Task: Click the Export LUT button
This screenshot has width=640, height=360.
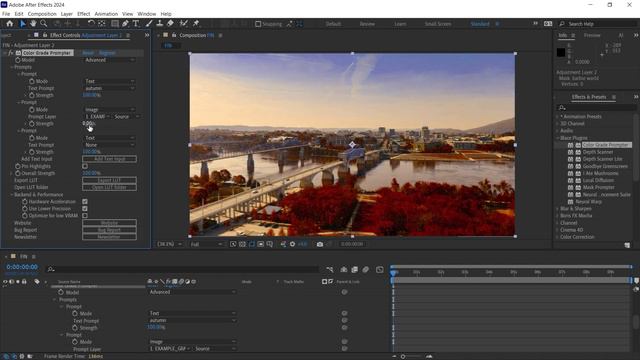Action: click(x=109, y=180)
